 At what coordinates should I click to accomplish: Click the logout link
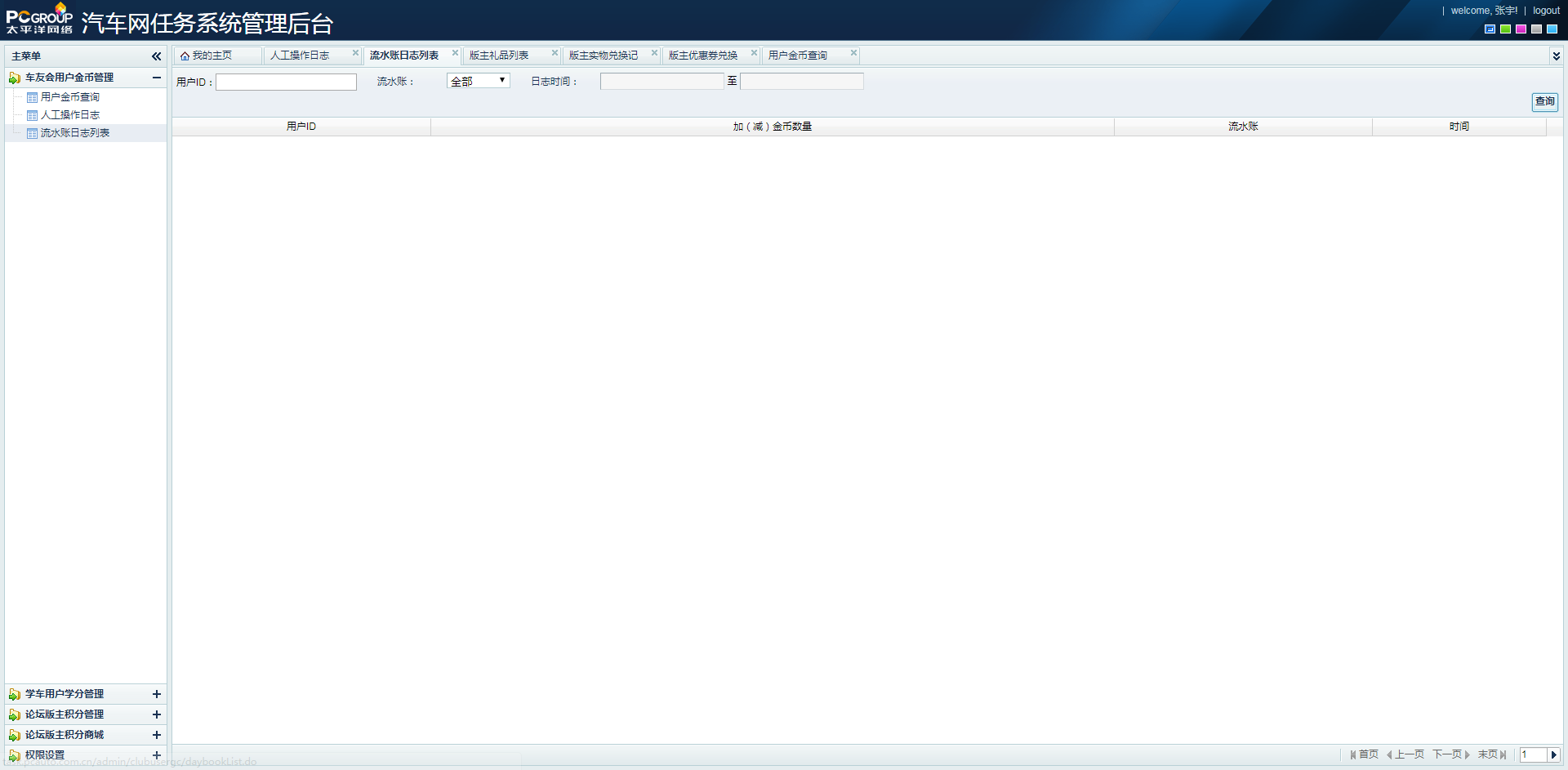pos(1546,11)
